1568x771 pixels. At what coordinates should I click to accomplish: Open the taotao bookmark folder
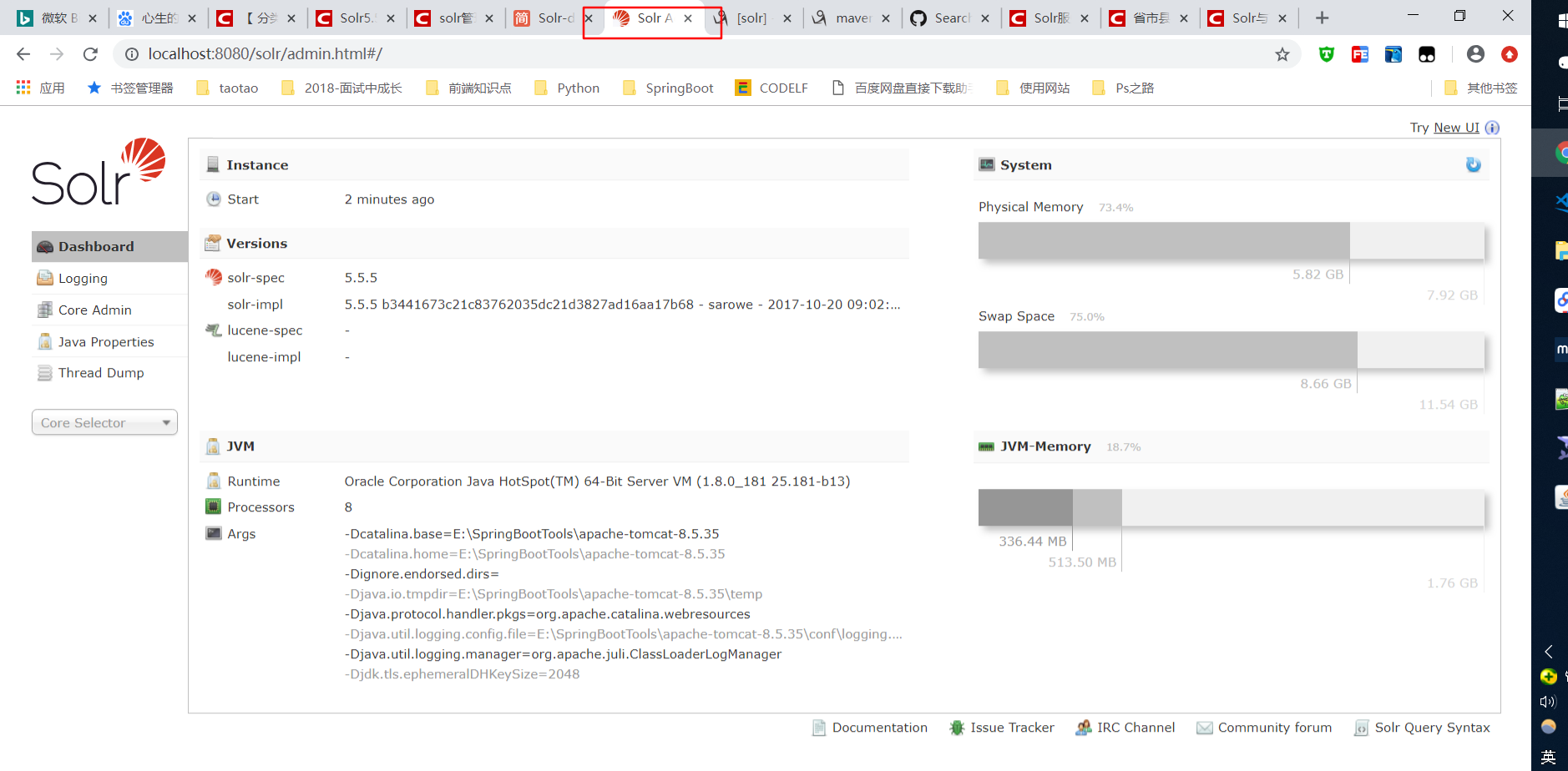coord(227,88)
